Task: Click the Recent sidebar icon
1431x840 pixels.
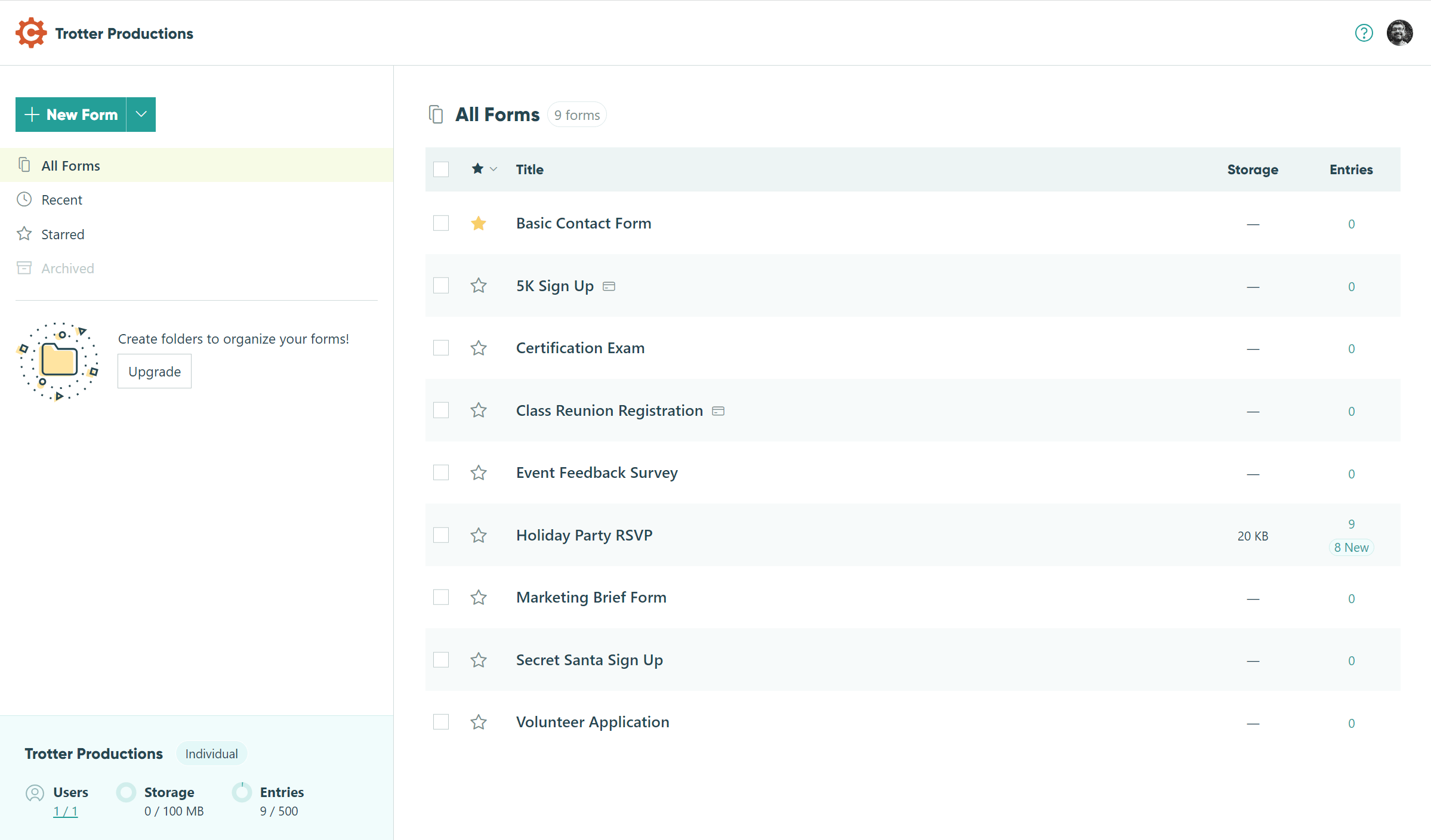Action: [25, 199]
